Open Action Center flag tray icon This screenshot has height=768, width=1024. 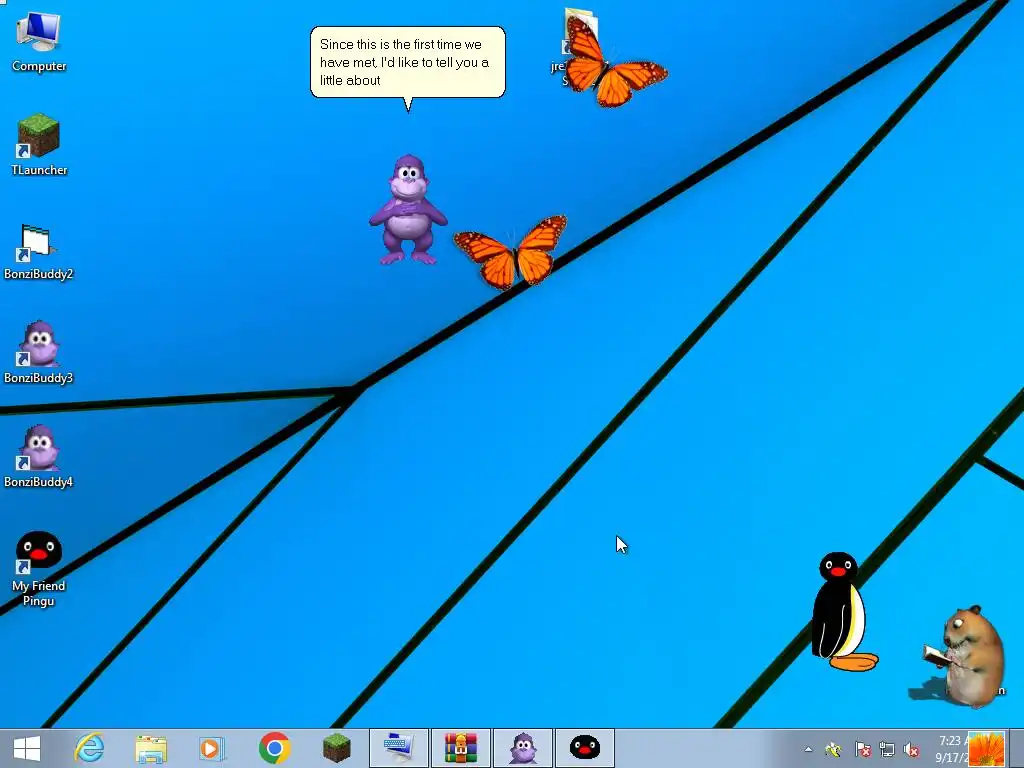pos(863,750)
